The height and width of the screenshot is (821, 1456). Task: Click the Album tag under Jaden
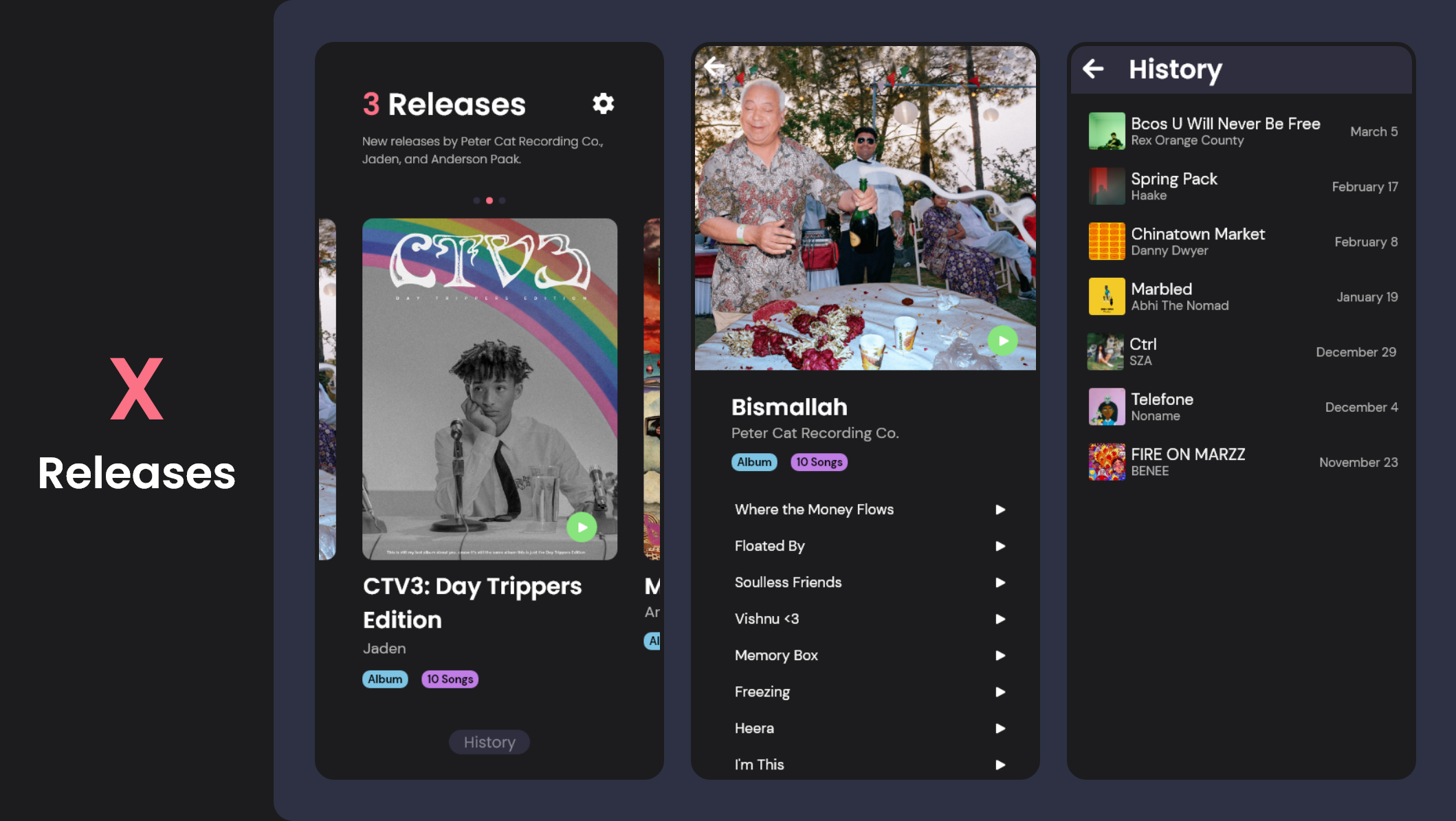[x=385, y=679]
